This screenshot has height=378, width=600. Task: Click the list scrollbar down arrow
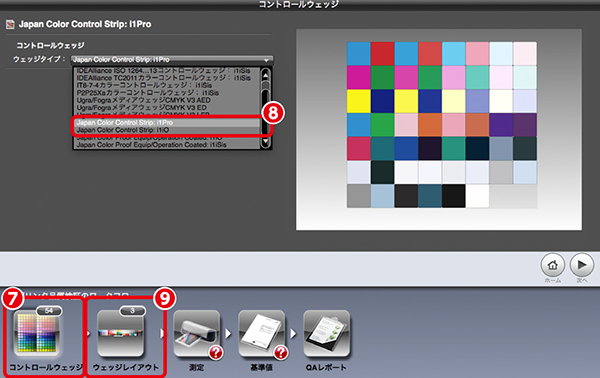click(266, 141)
